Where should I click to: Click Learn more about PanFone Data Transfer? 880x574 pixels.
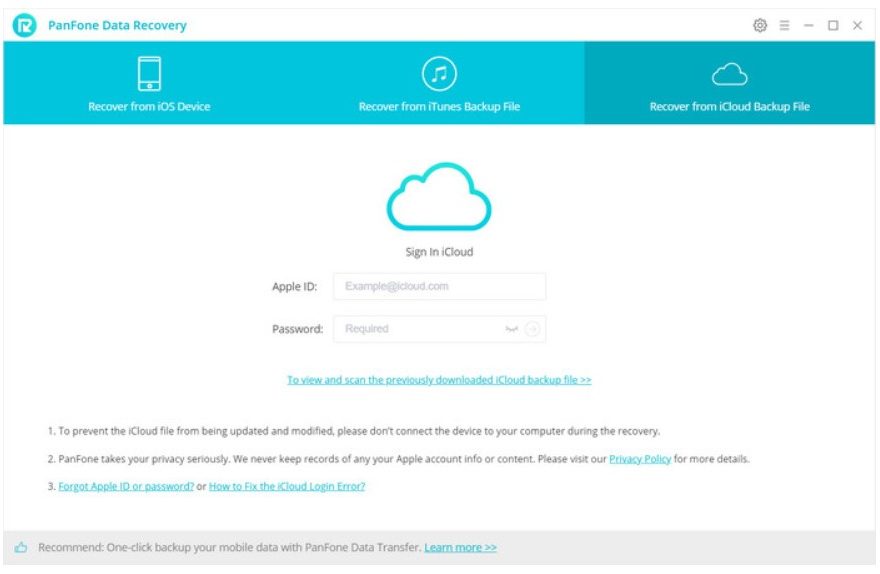tap(460, 547)
